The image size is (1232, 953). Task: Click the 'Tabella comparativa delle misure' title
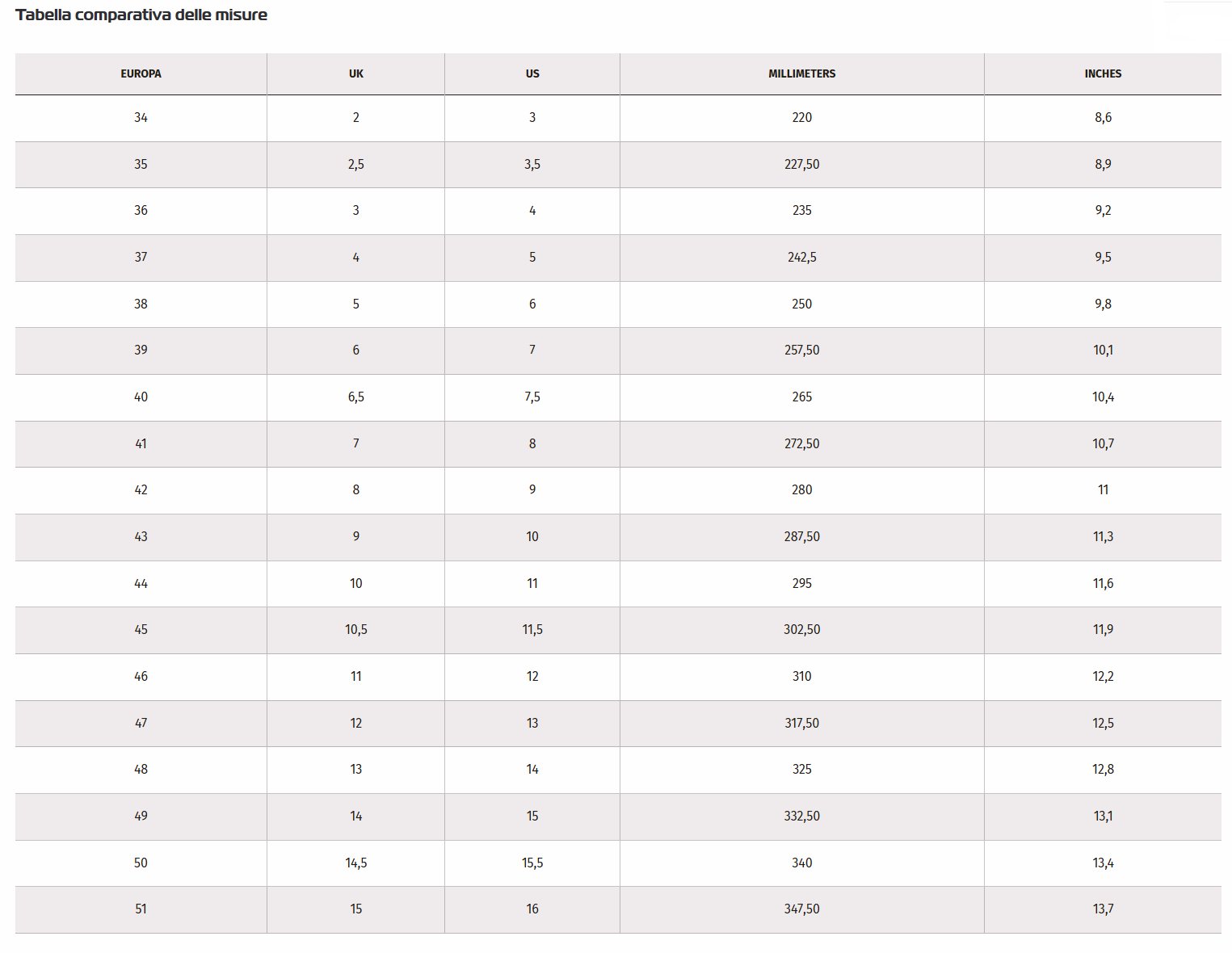141,15
